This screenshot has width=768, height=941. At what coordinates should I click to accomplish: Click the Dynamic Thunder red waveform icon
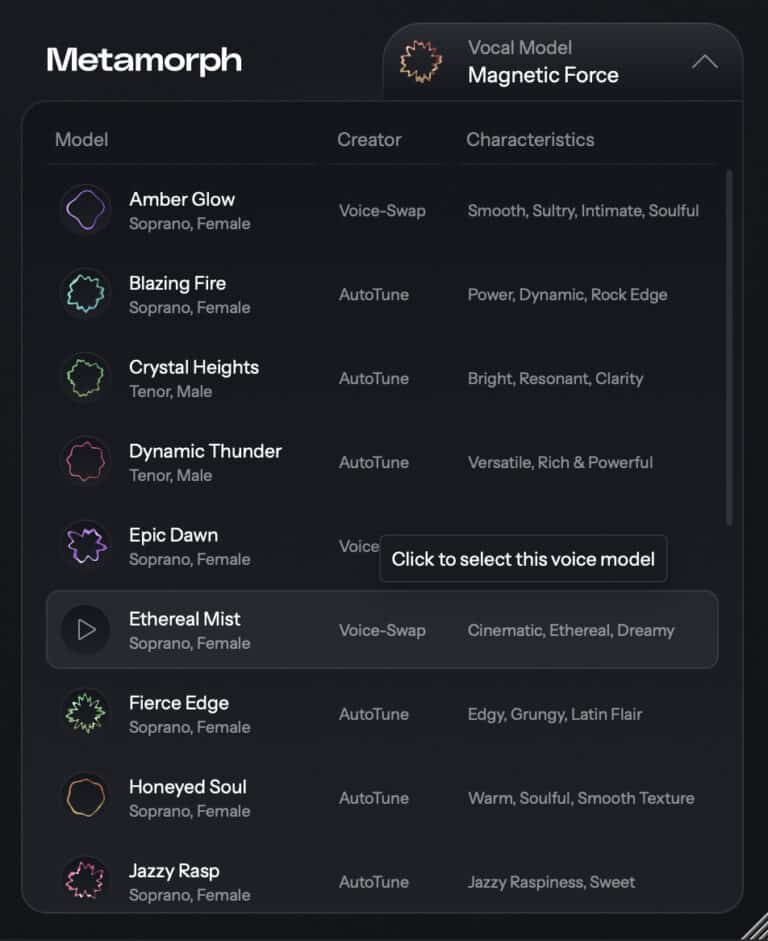click(x=85, y=462)
